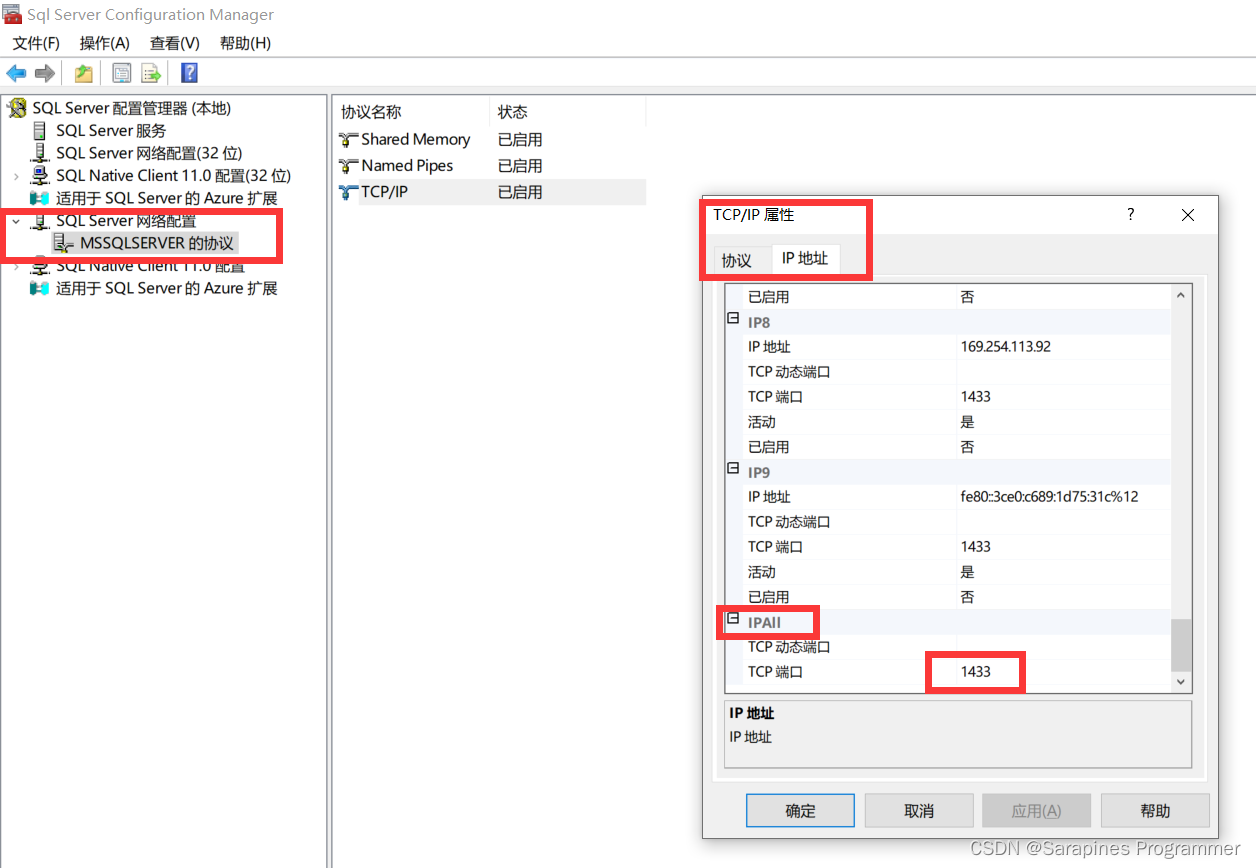
Task: Open the 帮助(H) menu
Action: click(x=245, y=43)
